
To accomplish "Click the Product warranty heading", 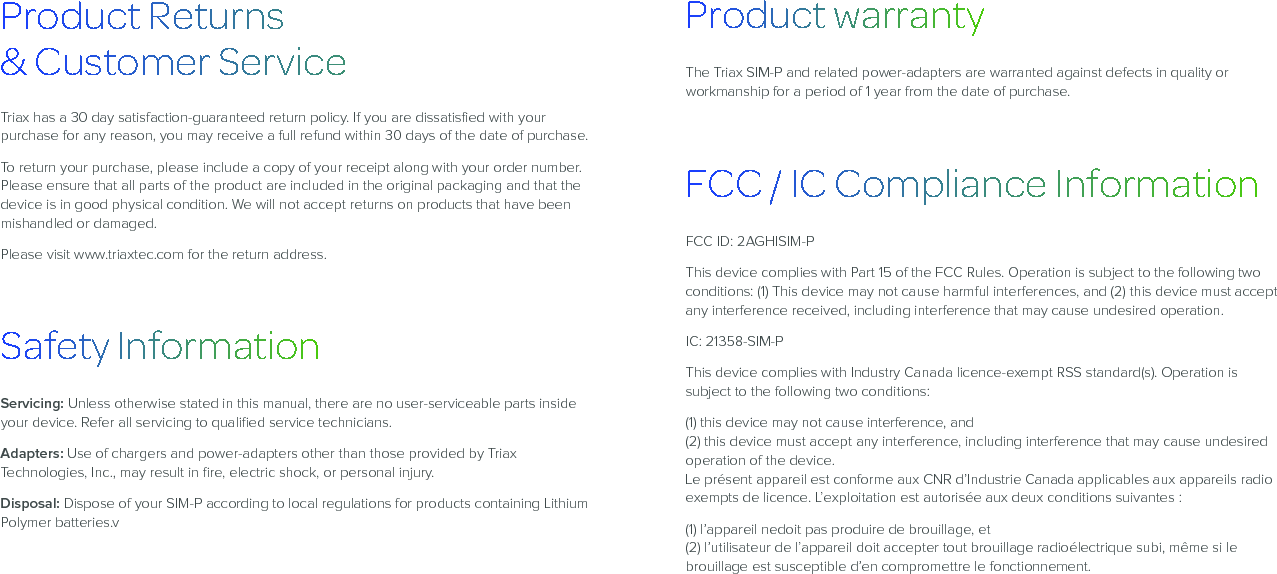I will 834,17.
